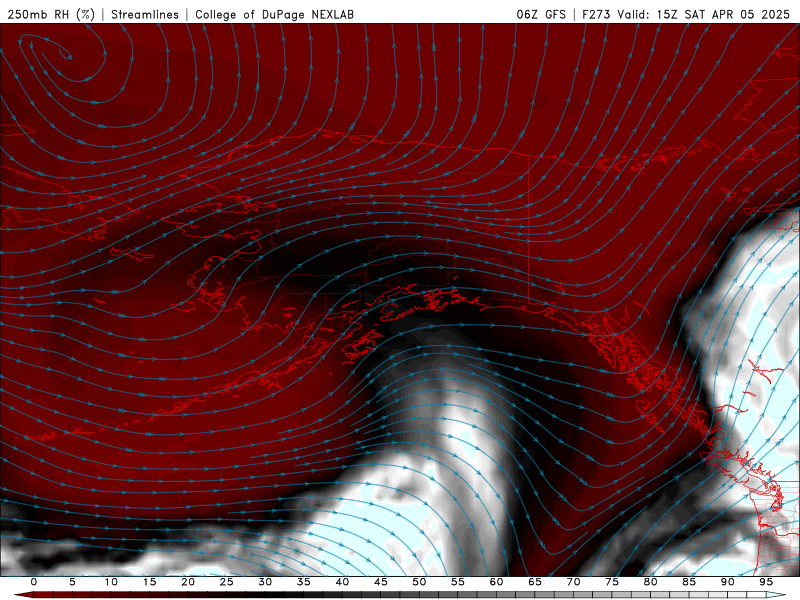Image resolution: width=800 pixels, height=600 pixels.
Task: Click the colorbar label "90"
Action: point(727,582)
